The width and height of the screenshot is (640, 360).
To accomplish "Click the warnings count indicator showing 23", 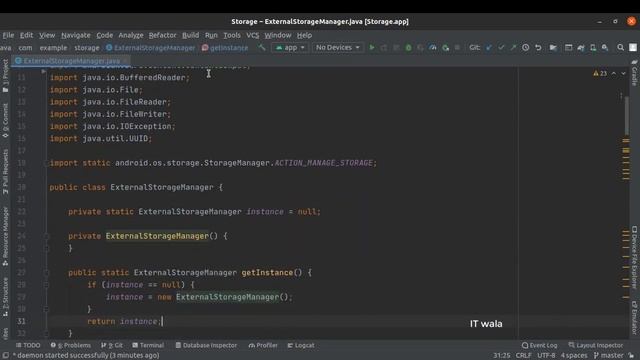I will 600,73.
